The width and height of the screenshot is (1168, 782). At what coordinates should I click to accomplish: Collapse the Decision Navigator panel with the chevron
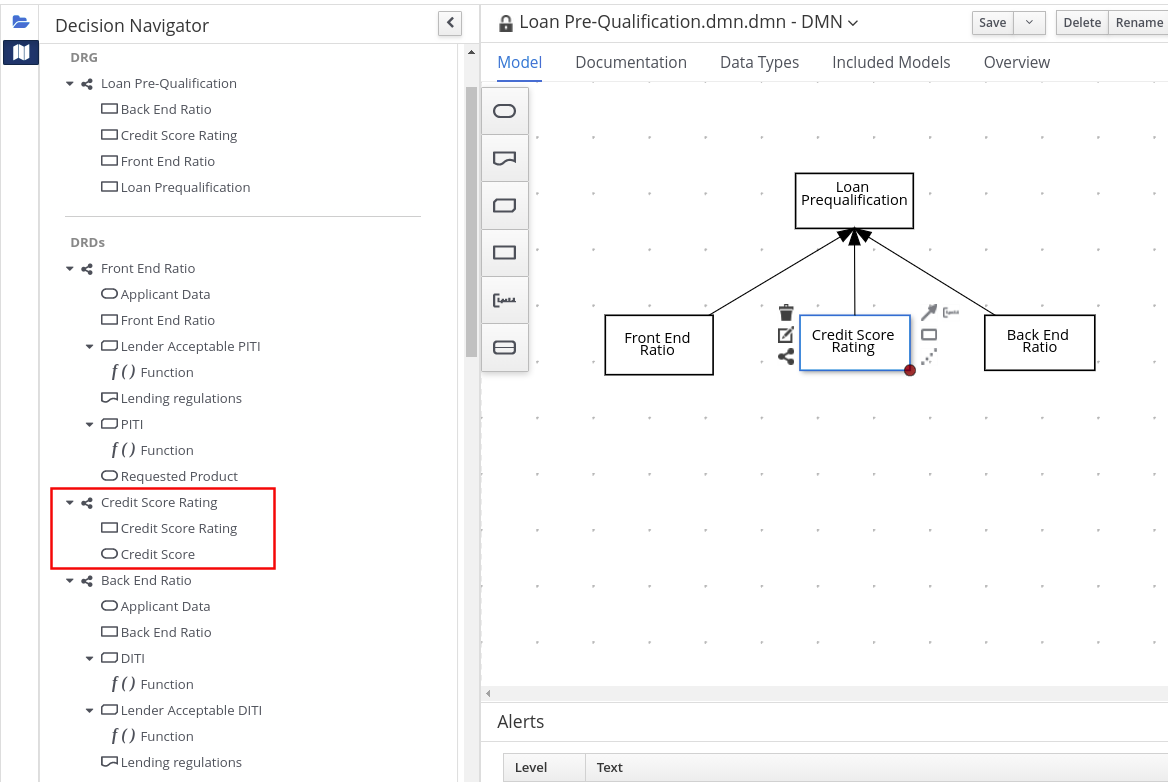450,23
